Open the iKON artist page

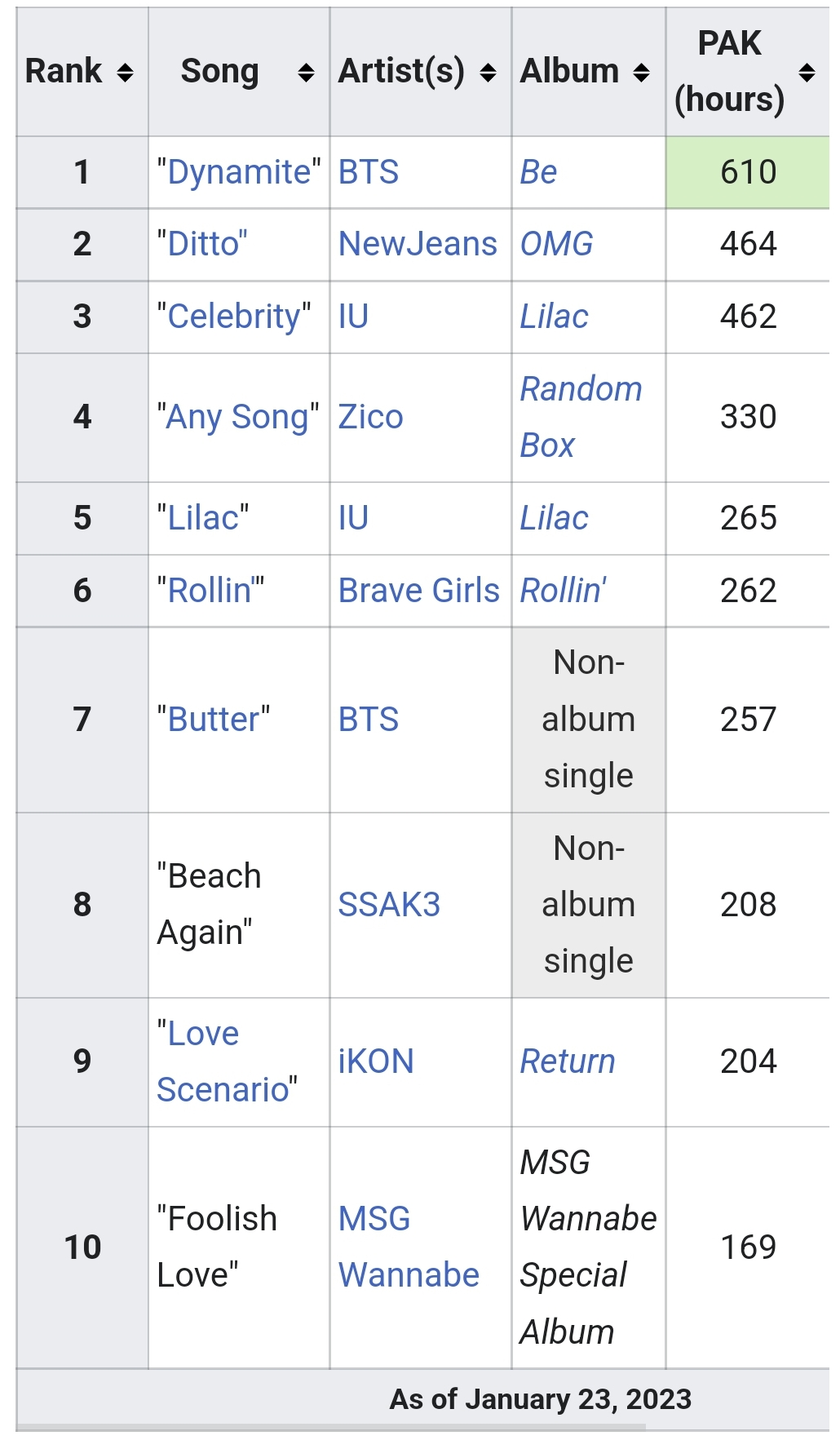coord(376,1061)
